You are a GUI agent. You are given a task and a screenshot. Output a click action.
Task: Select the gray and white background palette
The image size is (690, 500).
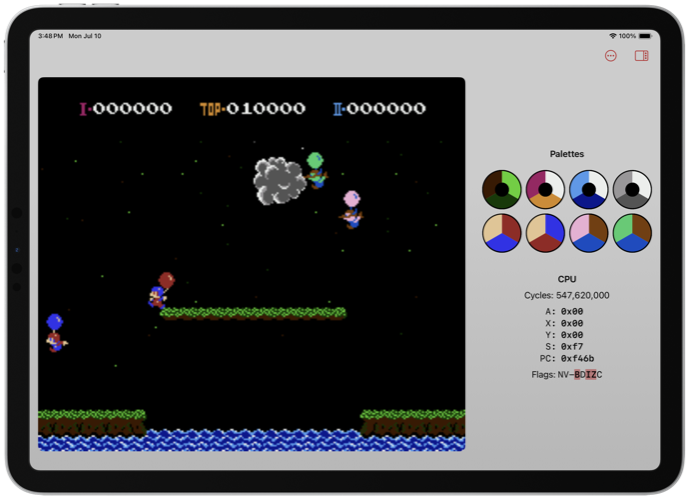click(632, 190)
